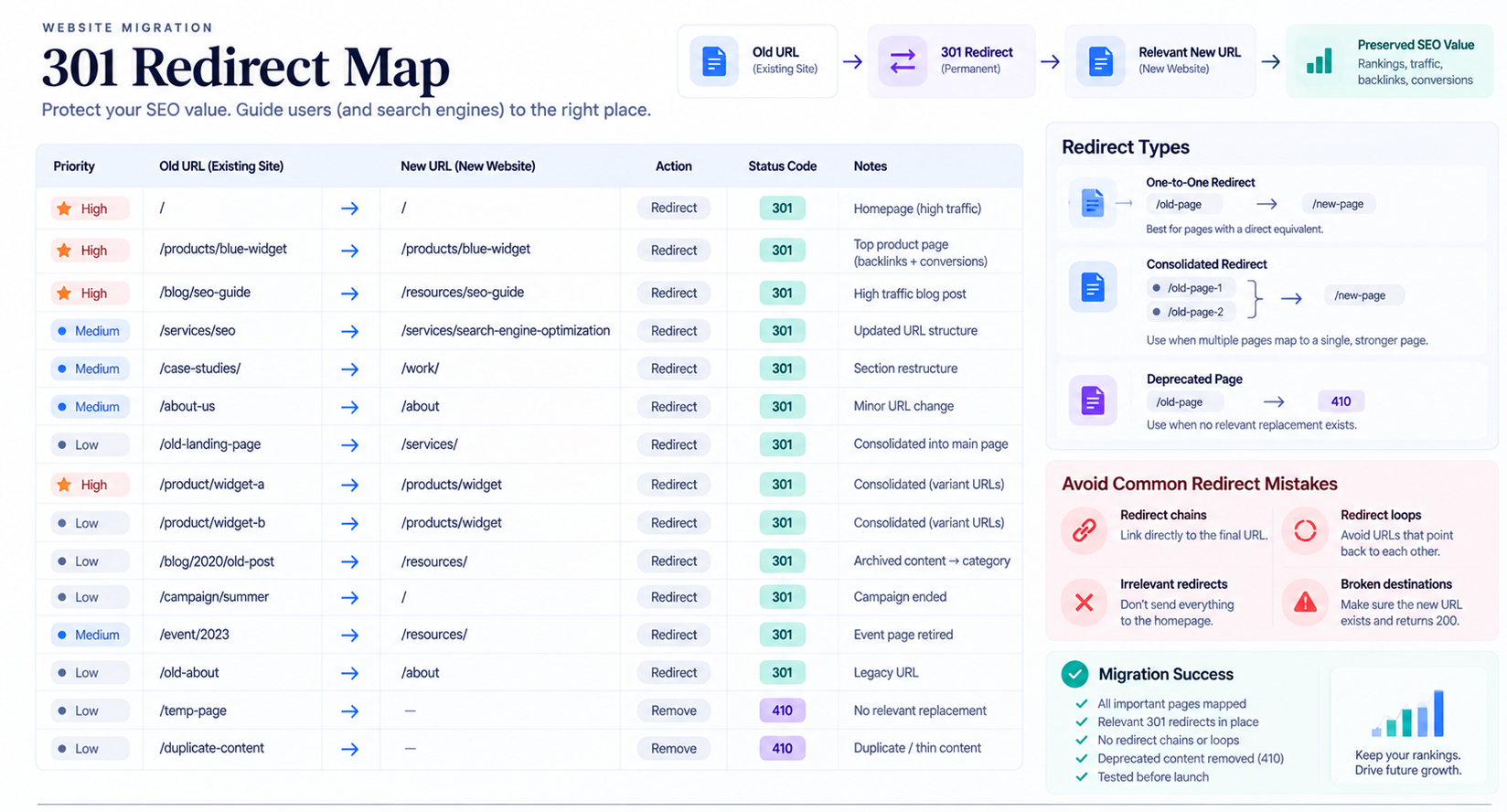Click the Irrelevant redirects red X icon
1507x812 pixels.
1085,602
